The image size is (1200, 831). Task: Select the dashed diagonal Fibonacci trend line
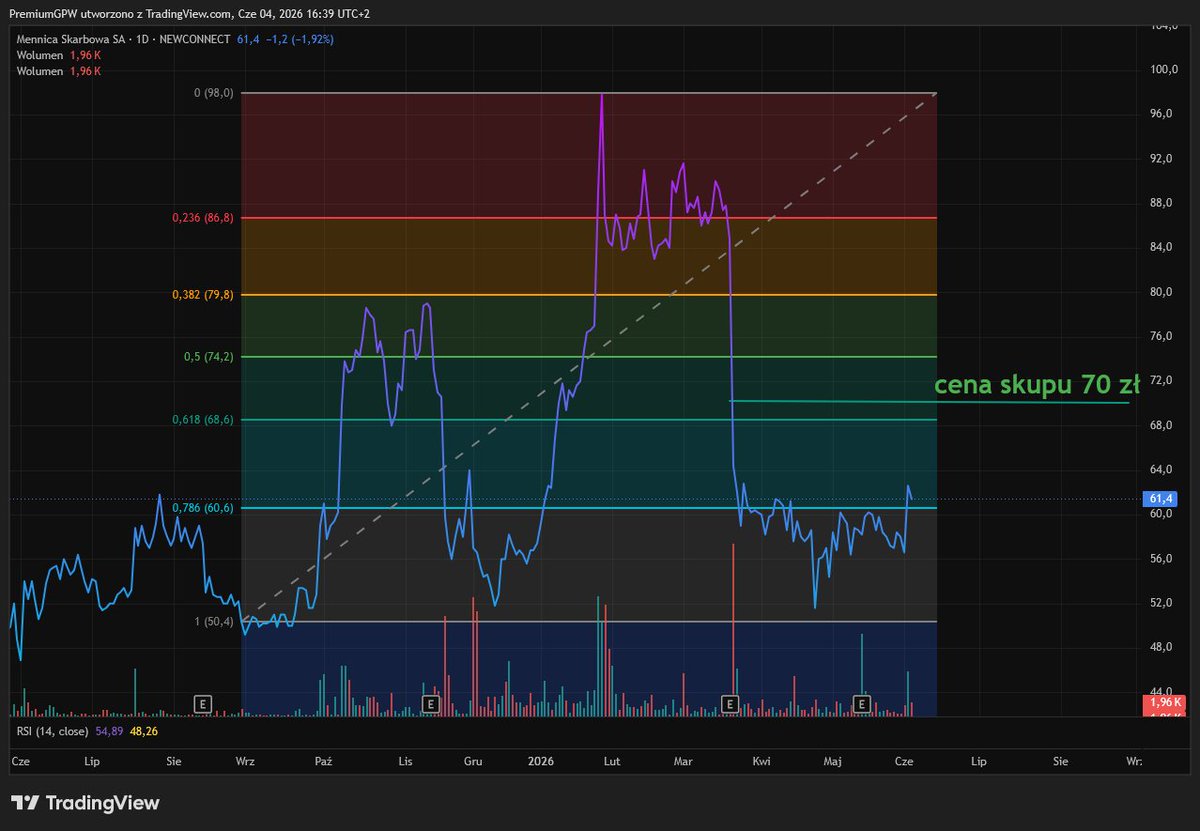(590, 357)
